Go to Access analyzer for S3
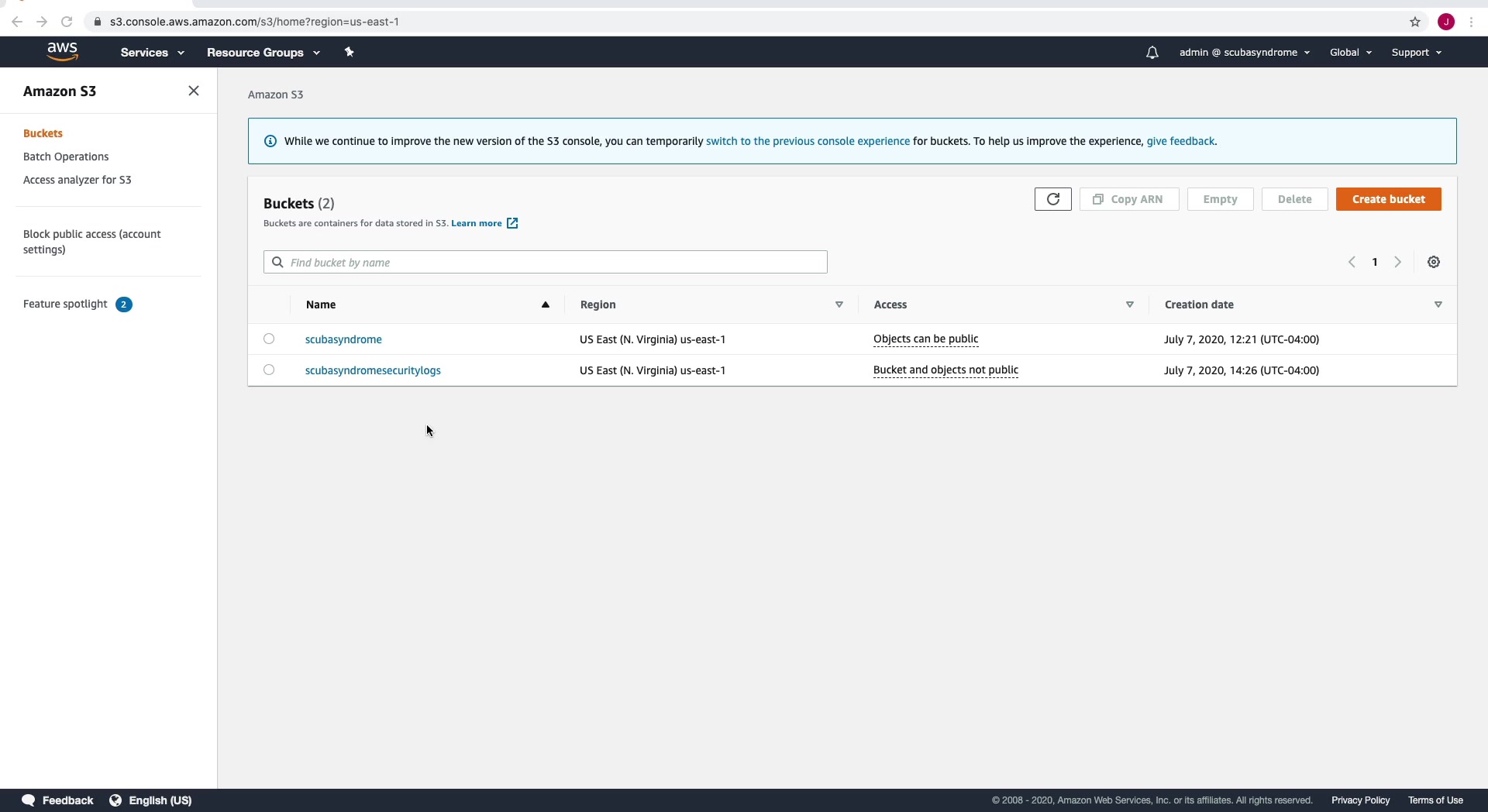This screenshot has height=812, width=1488. pos(77,180)
